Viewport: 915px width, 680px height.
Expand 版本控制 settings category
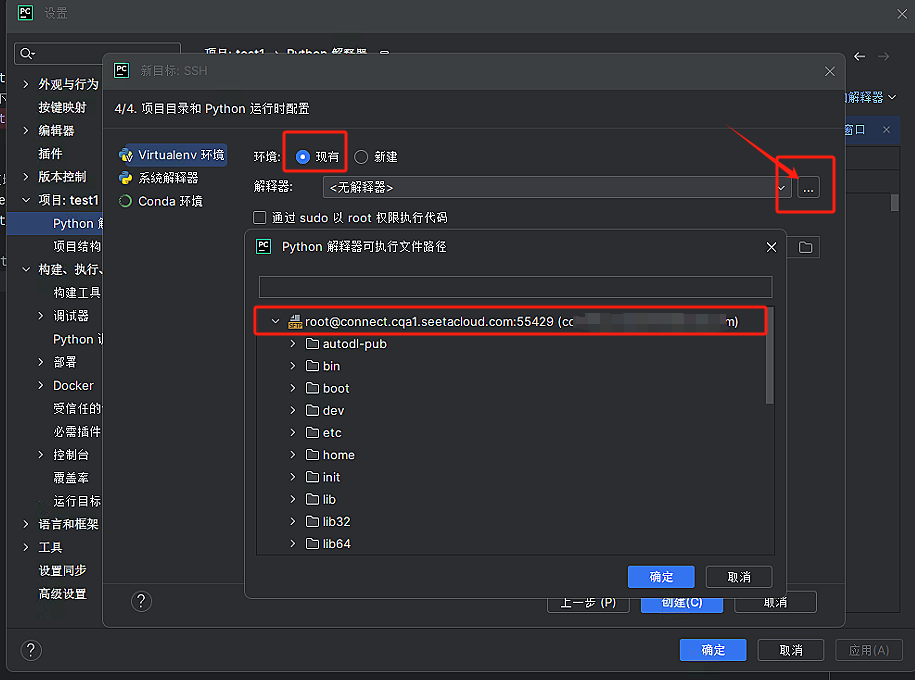pyautogui.click(x=26, y=176)
